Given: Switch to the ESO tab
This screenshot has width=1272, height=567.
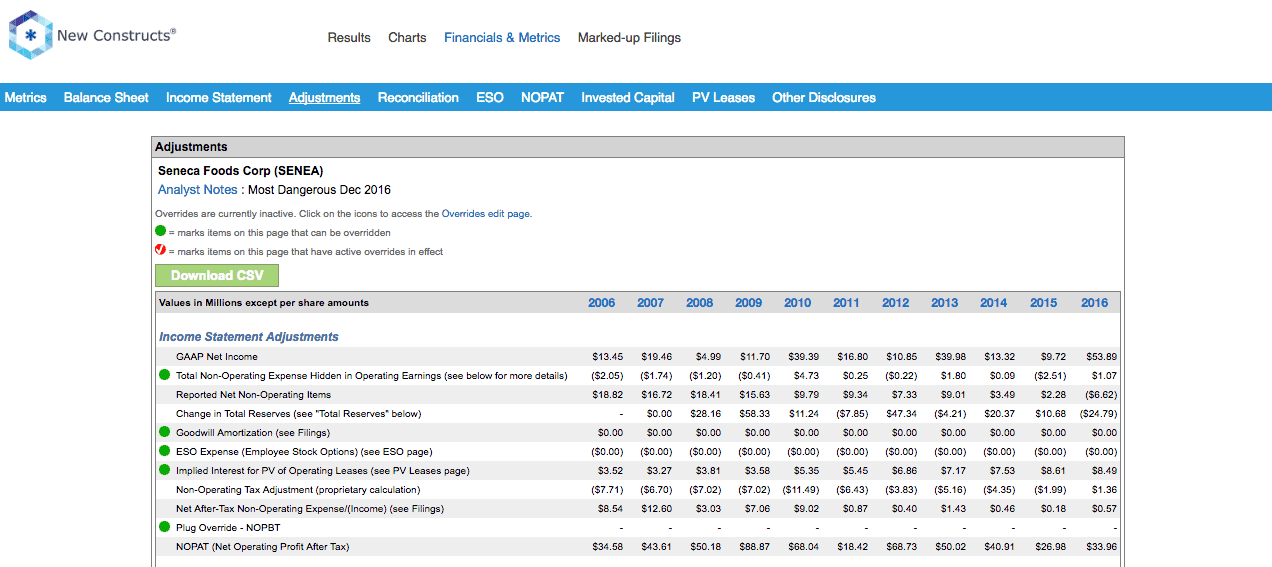Looking at the screenshot, I should click(x=490, y=97).
